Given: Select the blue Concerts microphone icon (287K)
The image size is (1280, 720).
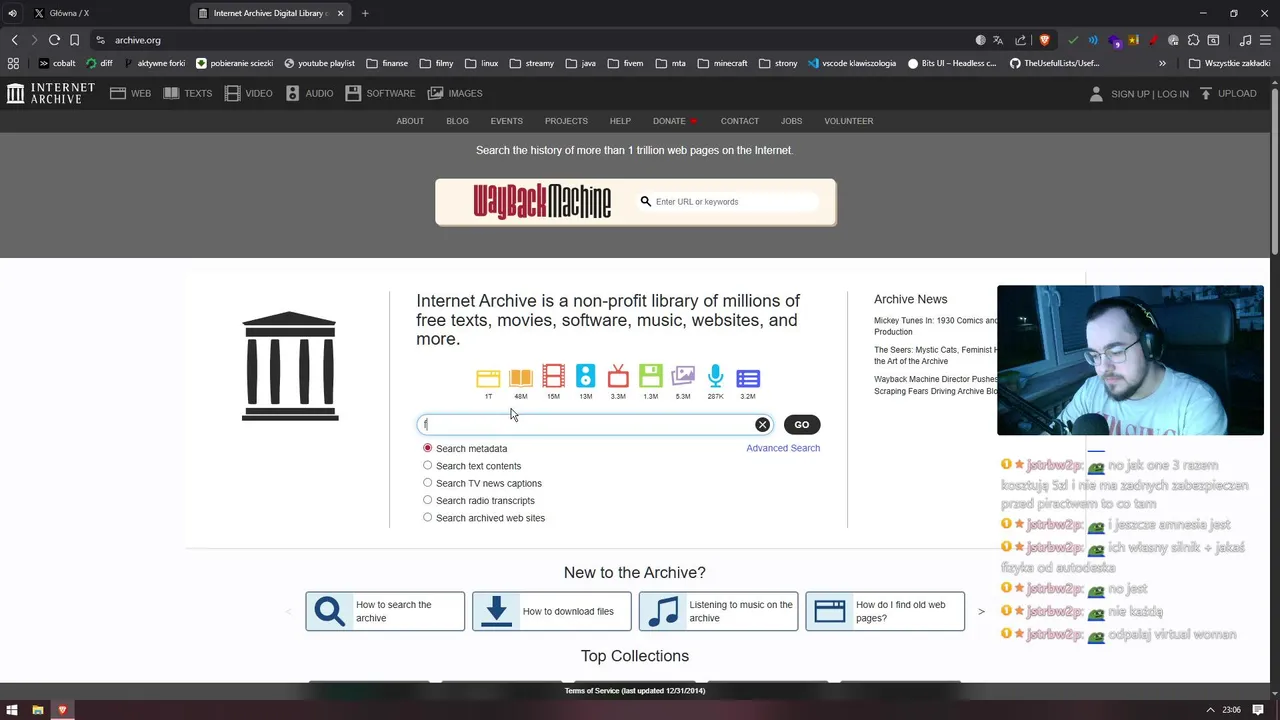Looking at the screenshot, I should tap(716, 377).
